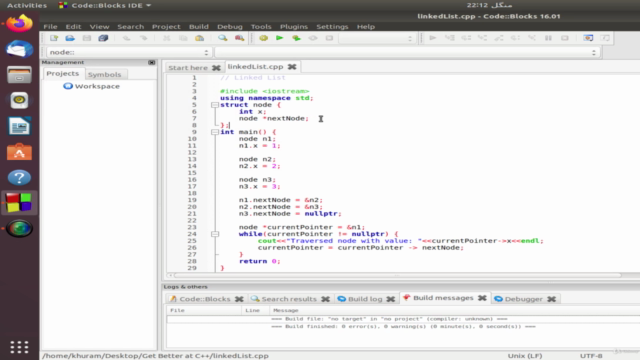Close the linkedList.cpp editor tab
Screen dimensions: 640x360
[292, 67]
